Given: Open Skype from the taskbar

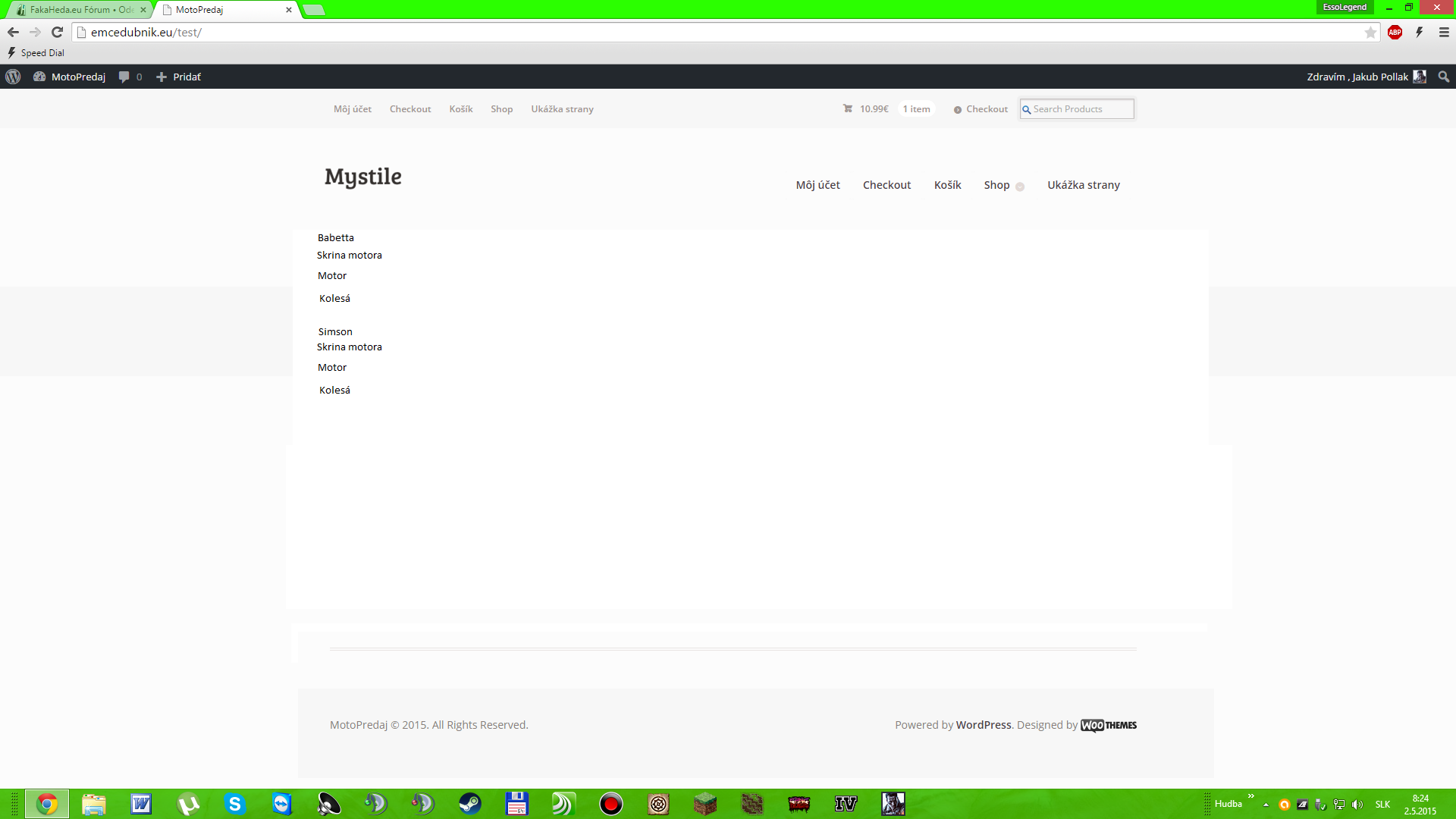Looking at the screenshot, I should 235,804.
